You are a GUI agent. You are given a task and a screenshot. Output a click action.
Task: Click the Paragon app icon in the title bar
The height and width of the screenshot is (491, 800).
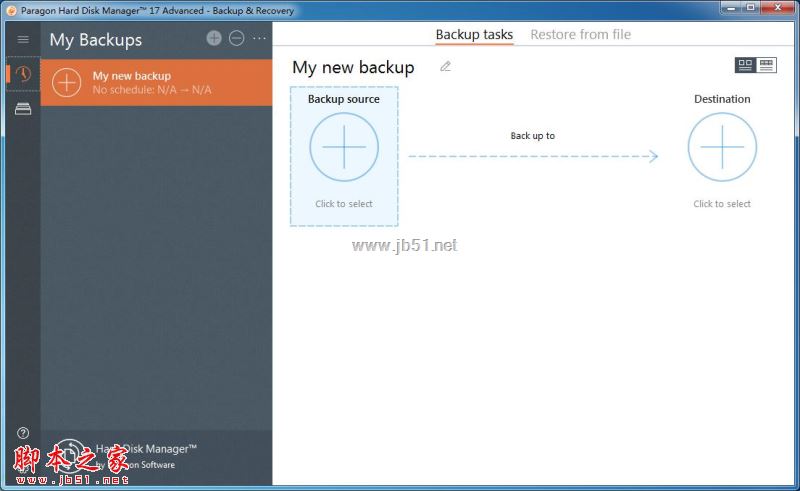[x=11, y=10]
